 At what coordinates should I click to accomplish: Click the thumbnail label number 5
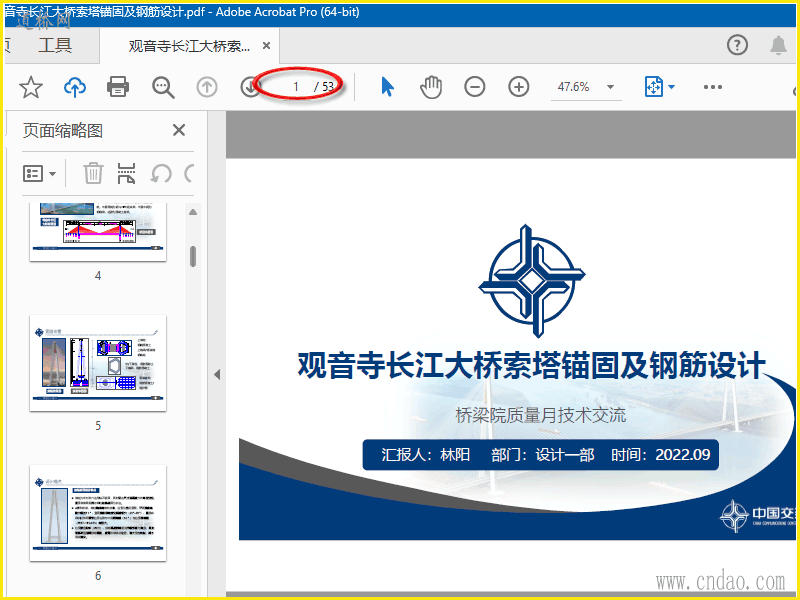tap(98, 426)
